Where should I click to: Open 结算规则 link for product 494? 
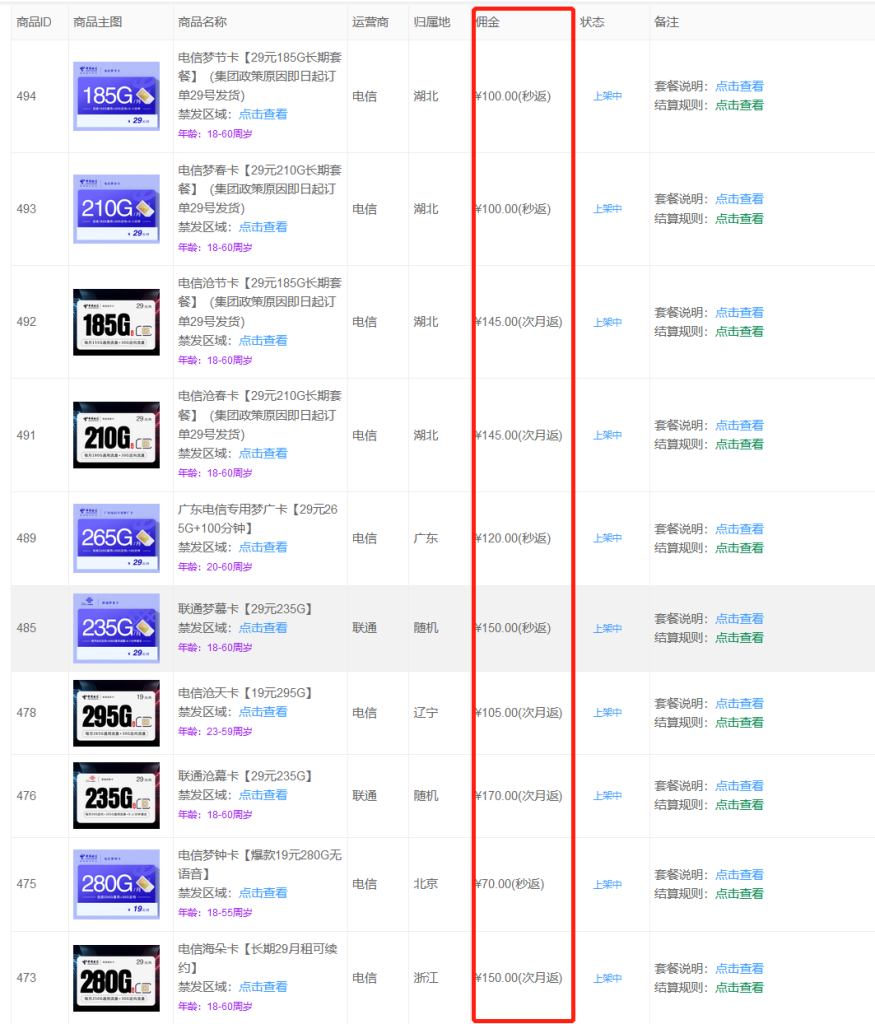739,105
